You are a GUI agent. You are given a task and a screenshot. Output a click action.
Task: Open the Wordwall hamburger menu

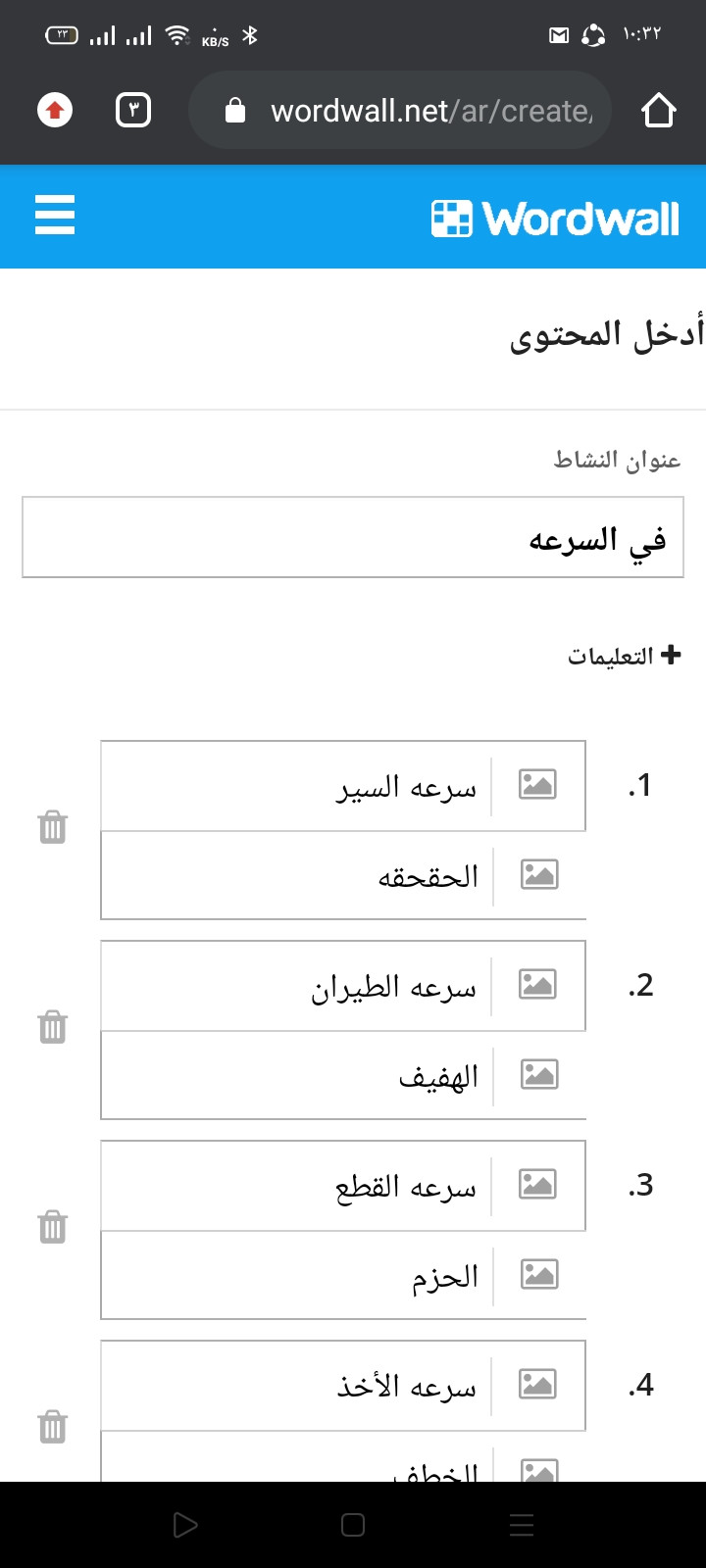point(55,215)
